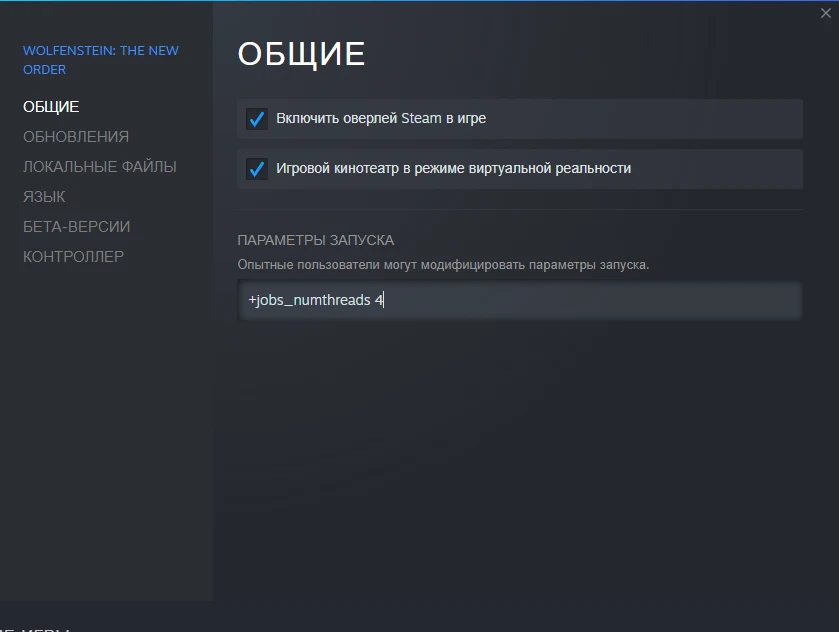This screenshot has height=632, width=839.
Task: Uncheck 'Игровой кинотеатр в режиме виртуальной реальности'
Action: click(257, 169)
